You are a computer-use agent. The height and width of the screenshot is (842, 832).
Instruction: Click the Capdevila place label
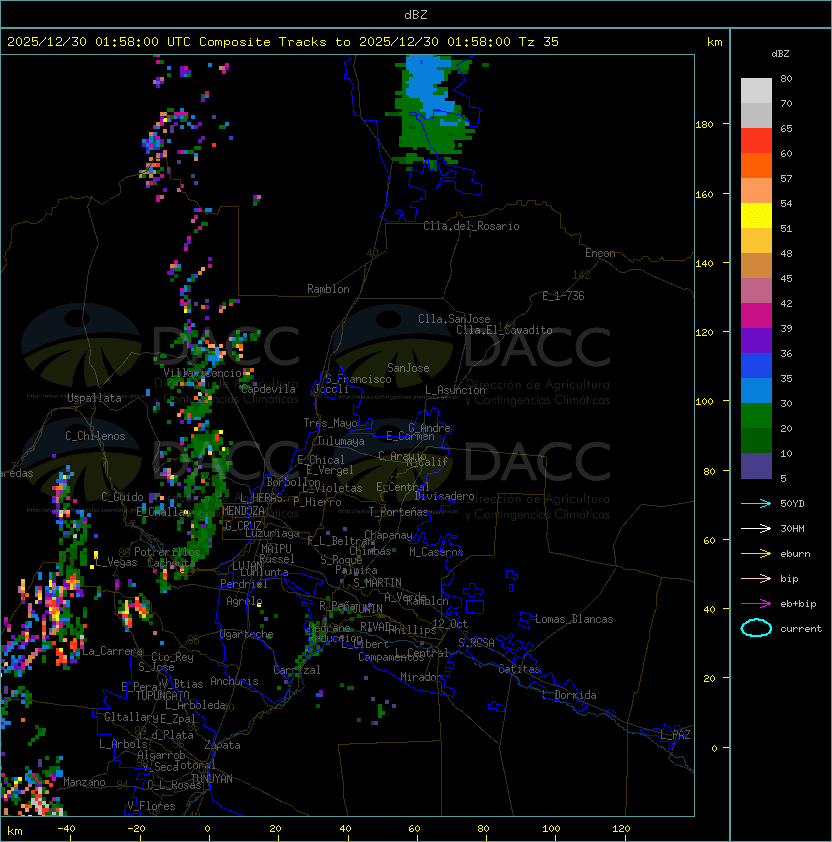point(268,389)
